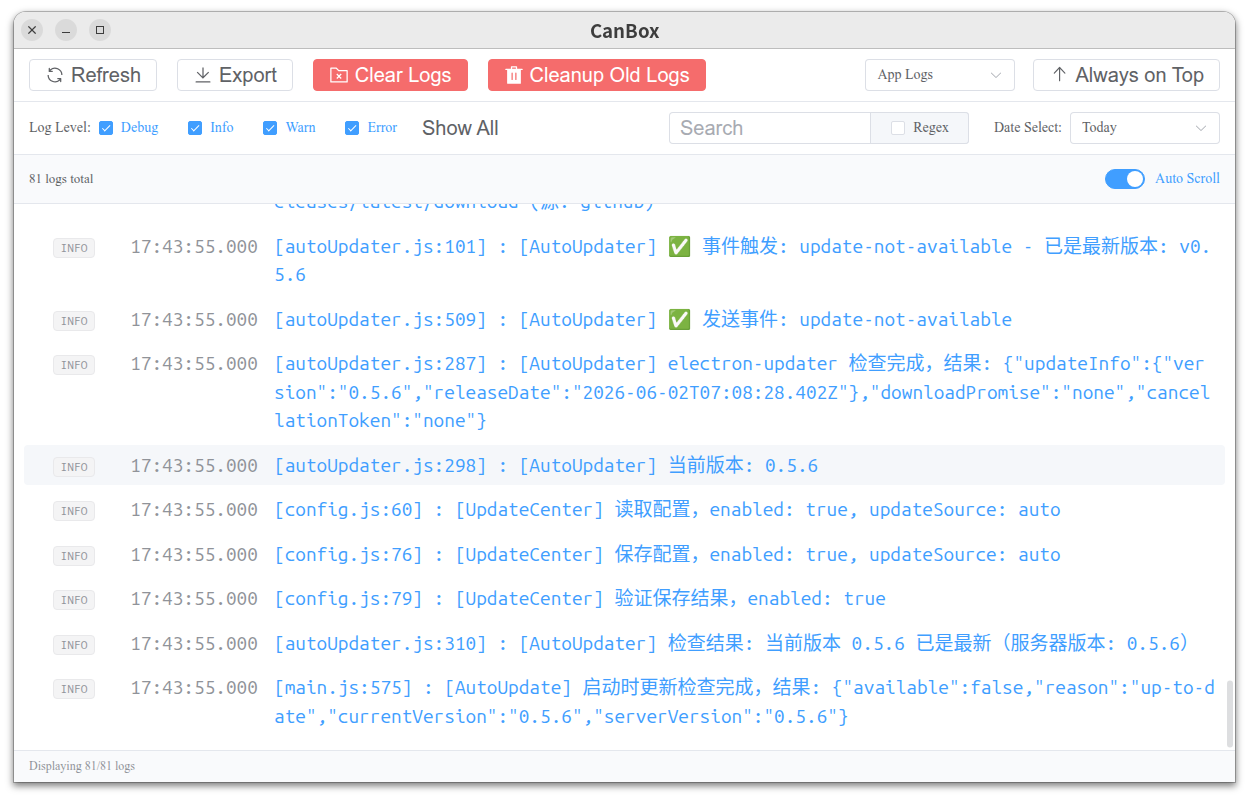
Task: Select the autoUpdater.js:287 electron-updater log line
Action: point(624,392)
